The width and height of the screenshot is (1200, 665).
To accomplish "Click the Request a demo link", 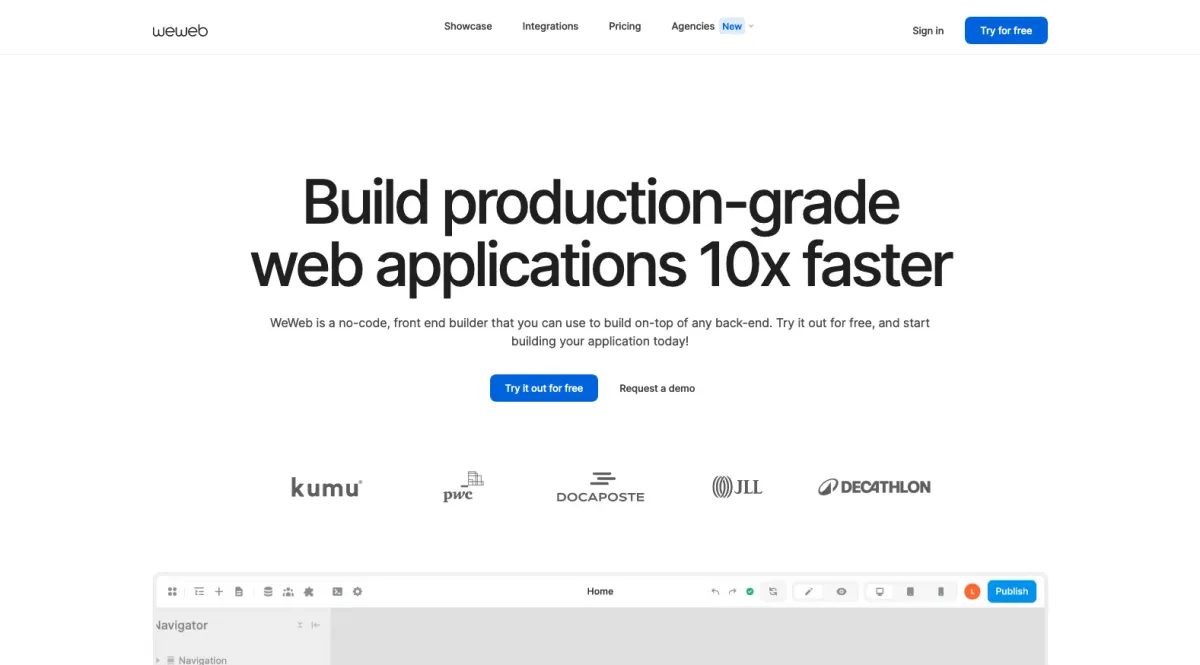I will click(x=657, y=388).
